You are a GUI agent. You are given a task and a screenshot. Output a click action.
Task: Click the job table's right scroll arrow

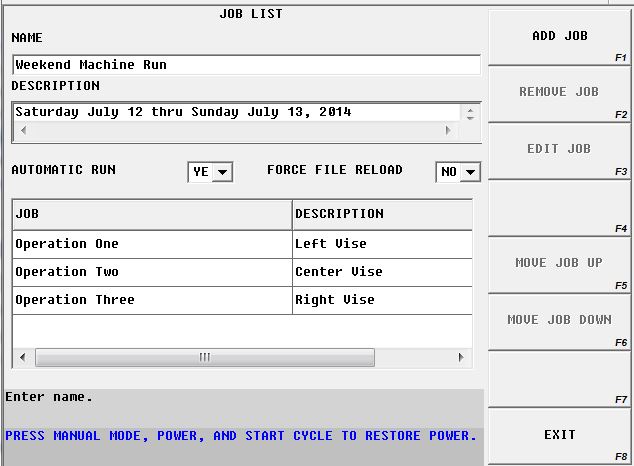[461, 357]
